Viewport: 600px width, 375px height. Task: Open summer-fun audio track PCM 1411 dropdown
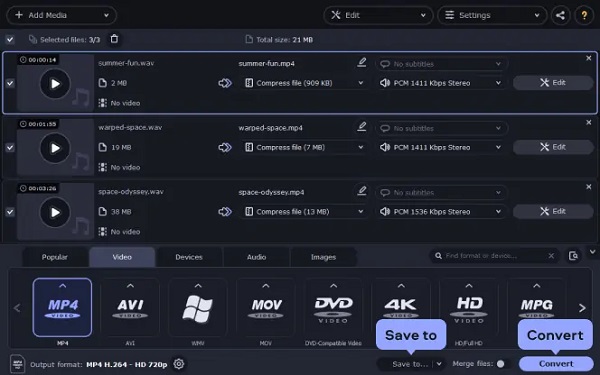[x=441, y=83]
